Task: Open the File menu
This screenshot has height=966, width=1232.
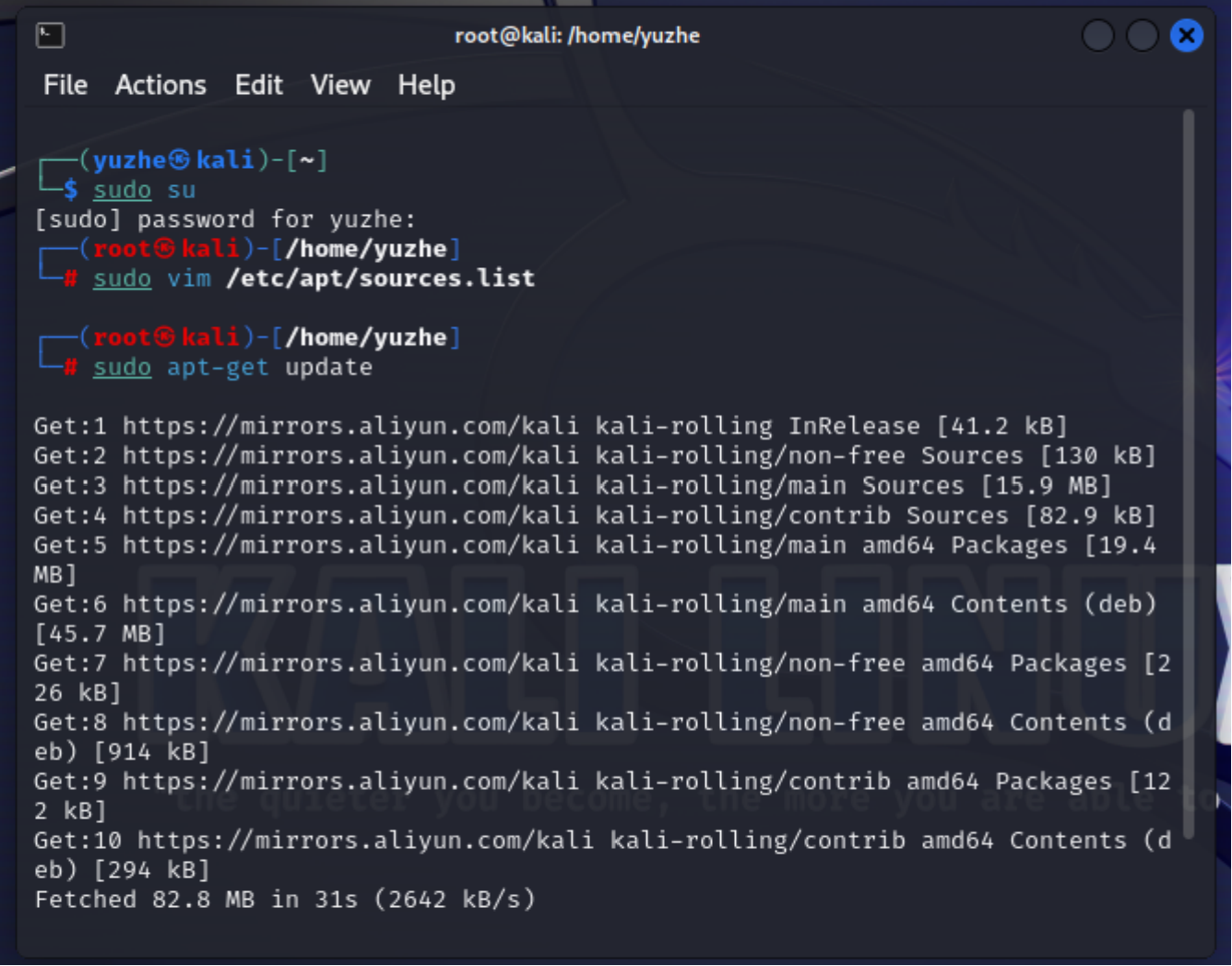Action: 65,86
